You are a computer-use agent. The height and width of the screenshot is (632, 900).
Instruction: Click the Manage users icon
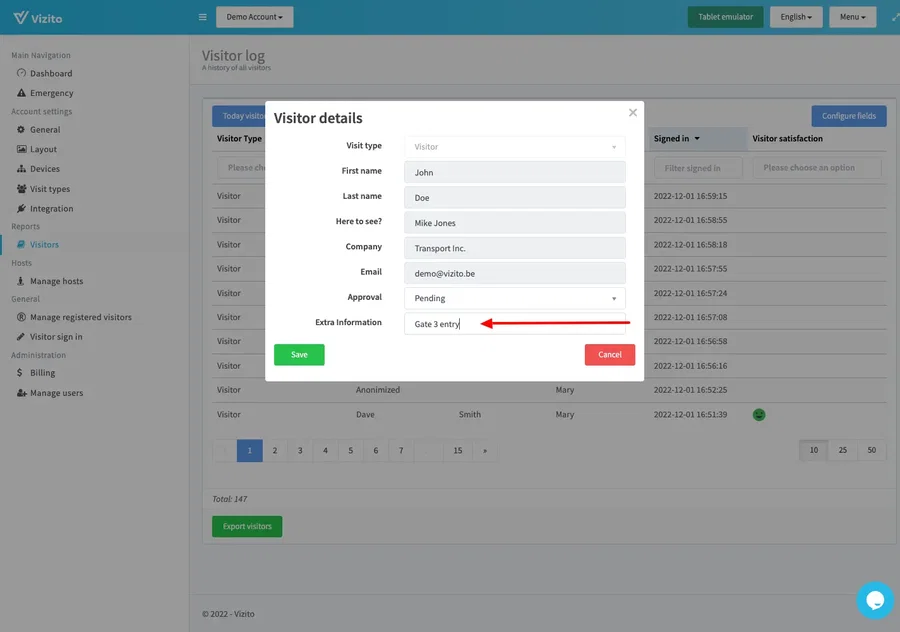21,393
